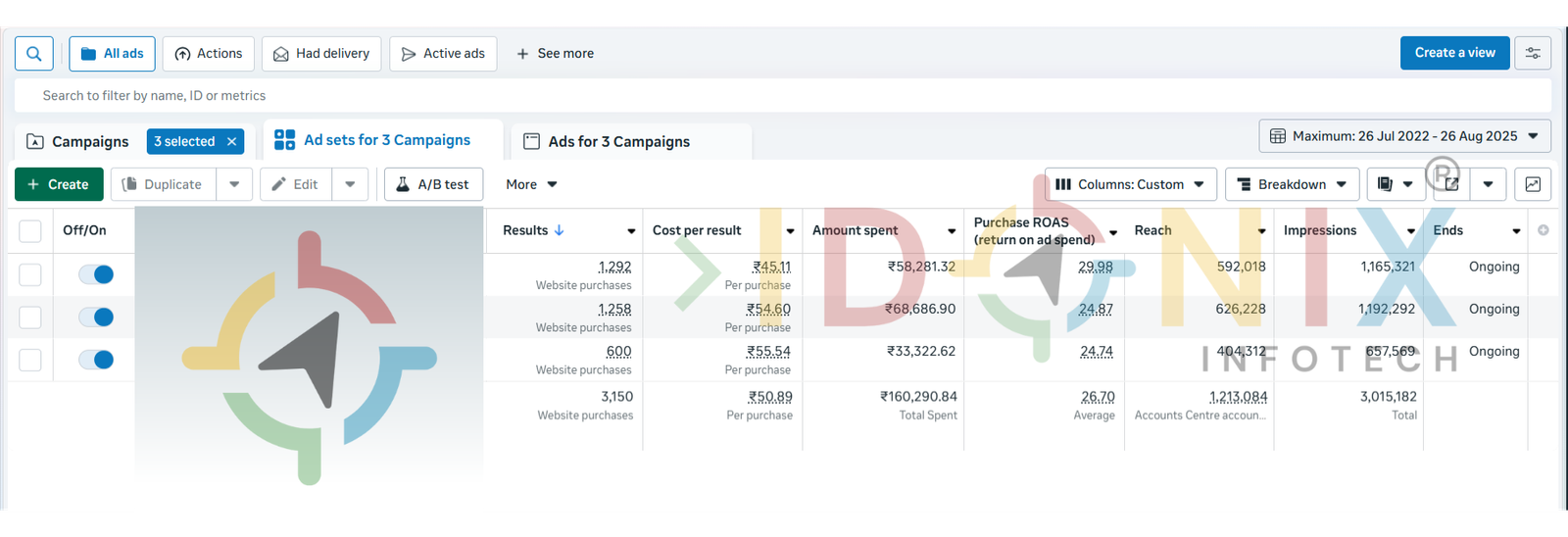The image size is (1568, 537).
Task: Click the search magnifier icon
Action: 33,54
